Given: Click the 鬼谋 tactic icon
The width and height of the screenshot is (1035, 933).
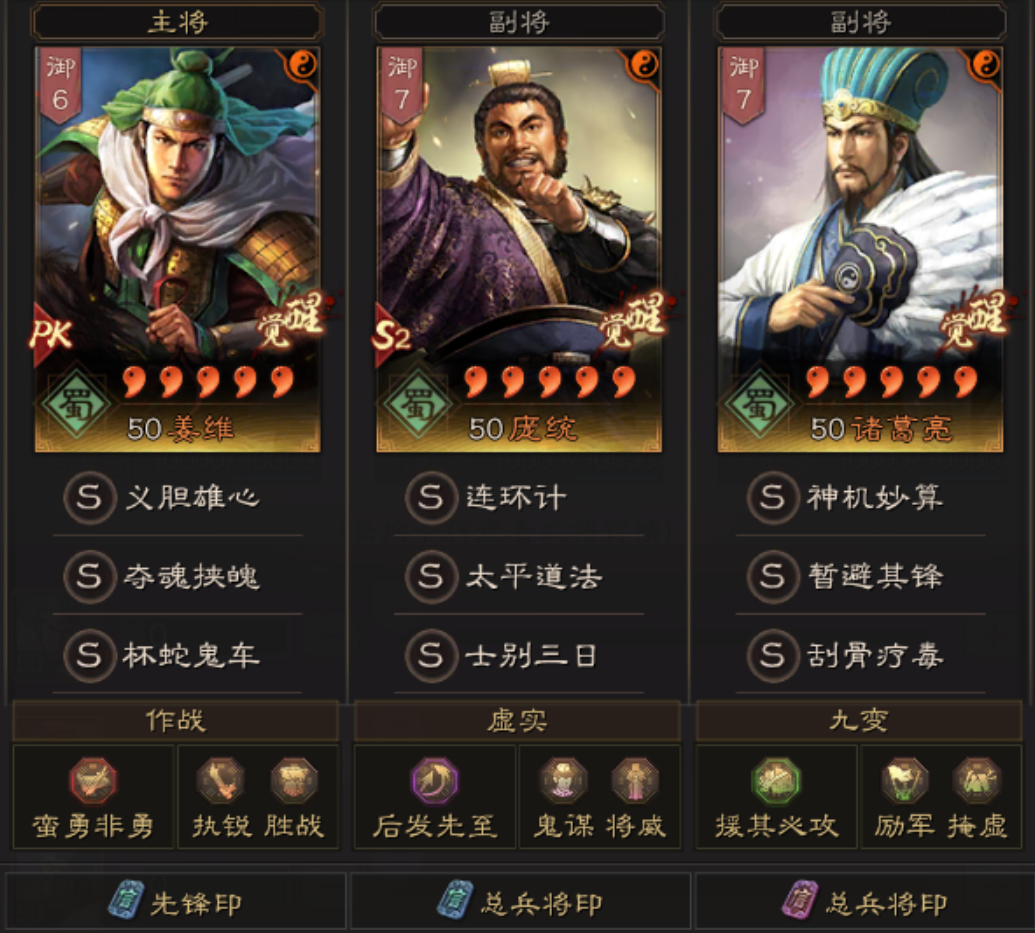Looking at the screenshot, I should click(563, 780).
